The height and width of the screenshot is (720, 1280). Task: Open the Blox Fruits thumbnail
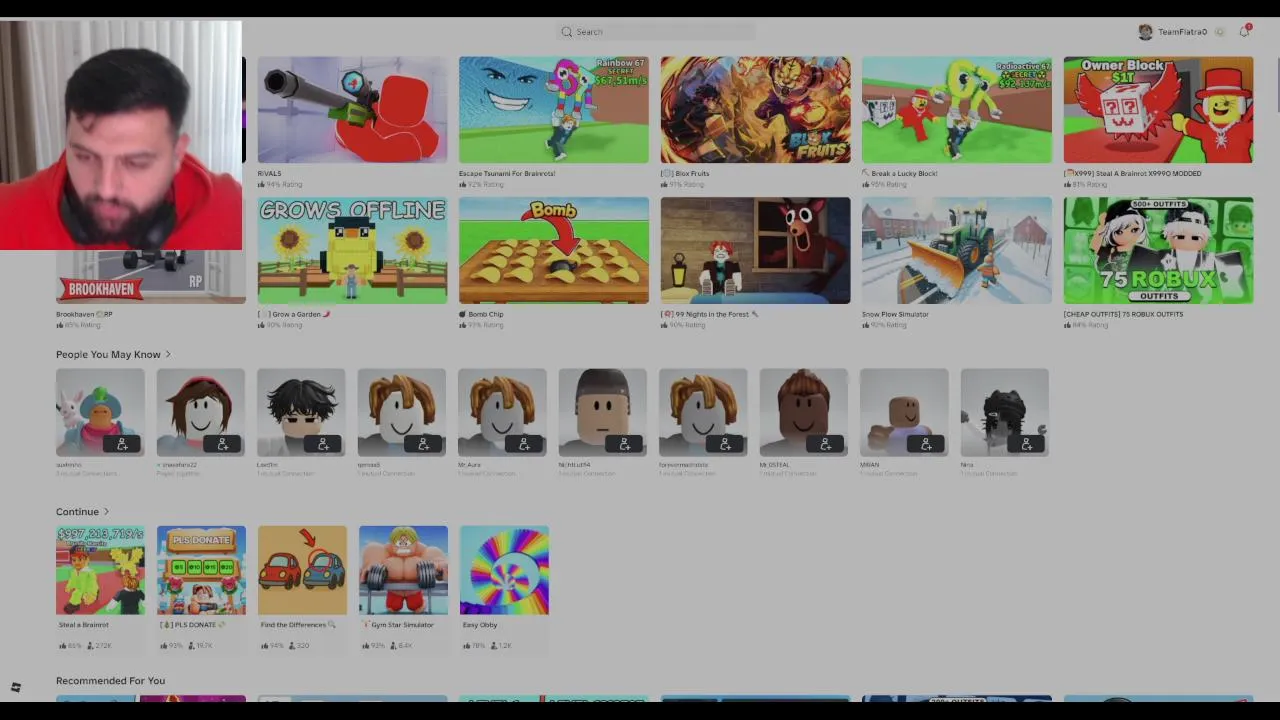755,110
